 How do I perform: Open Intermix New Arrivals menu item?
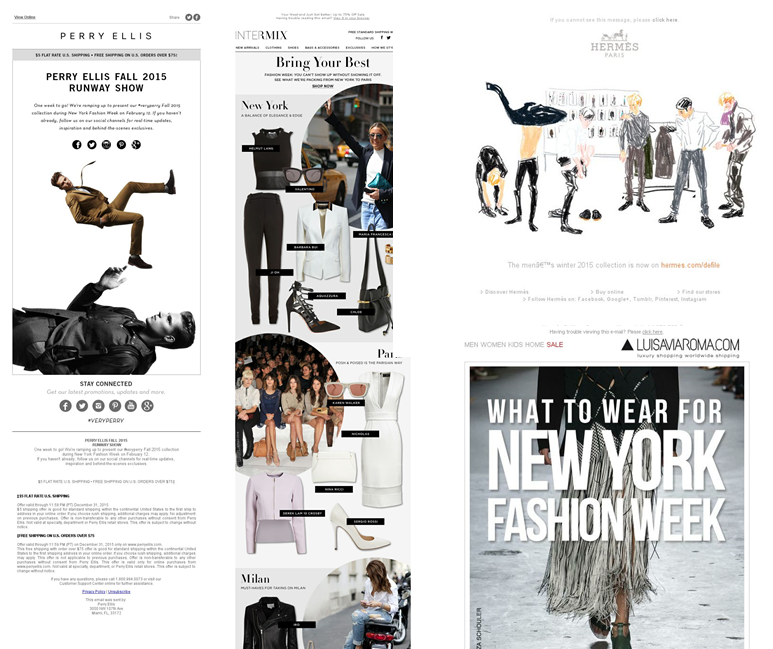click(247, 48)
